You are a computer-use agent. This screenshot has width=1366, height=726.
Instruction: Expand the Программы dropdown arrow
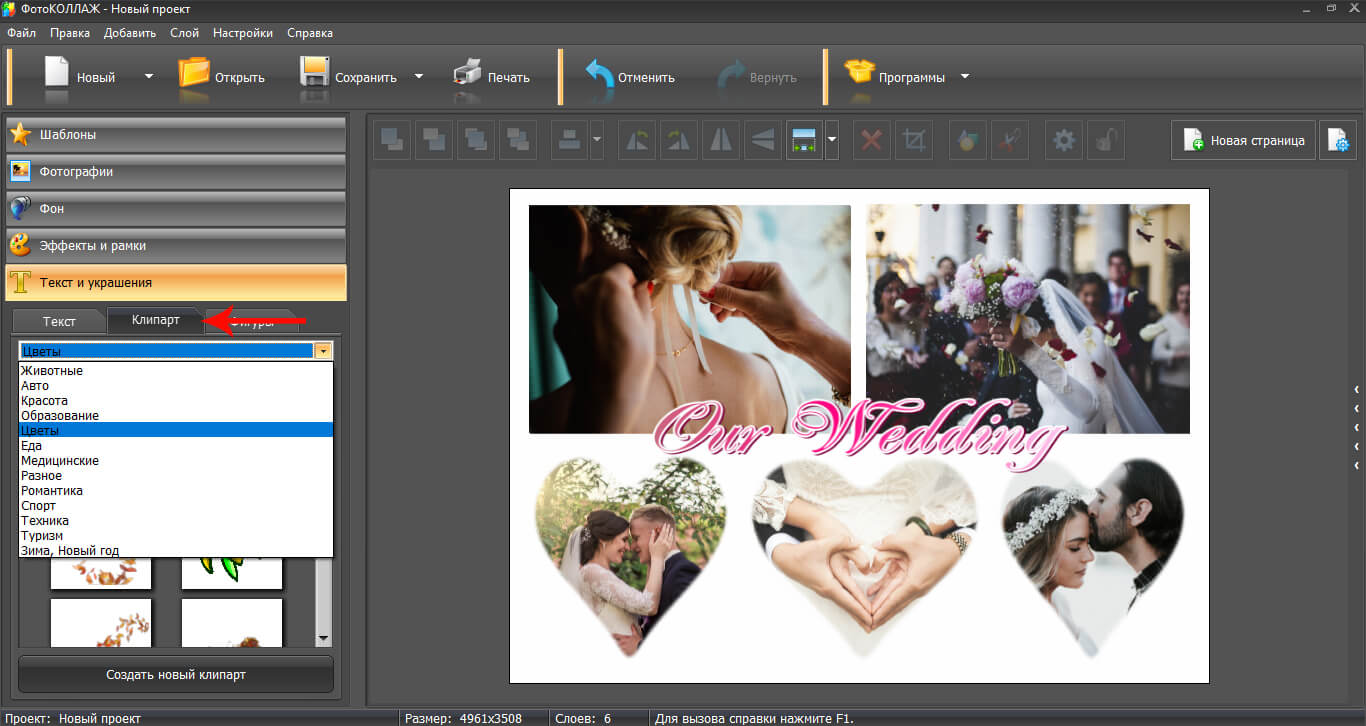point(965,76)
